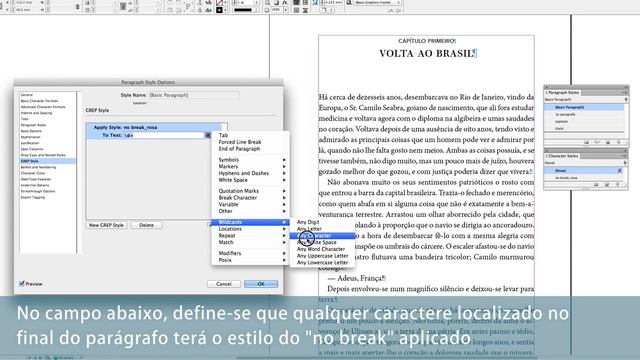640x360 pixels.
Task: Open the Modifiers submenu
Action: [250, 253]
